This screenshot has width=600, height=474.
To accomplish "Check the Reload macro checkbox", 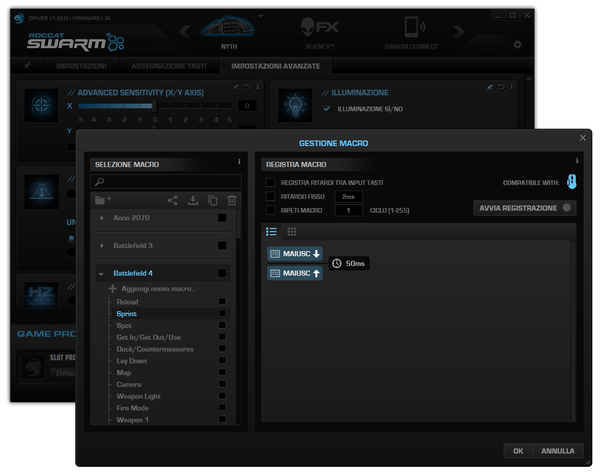I will tap(222, 301).
